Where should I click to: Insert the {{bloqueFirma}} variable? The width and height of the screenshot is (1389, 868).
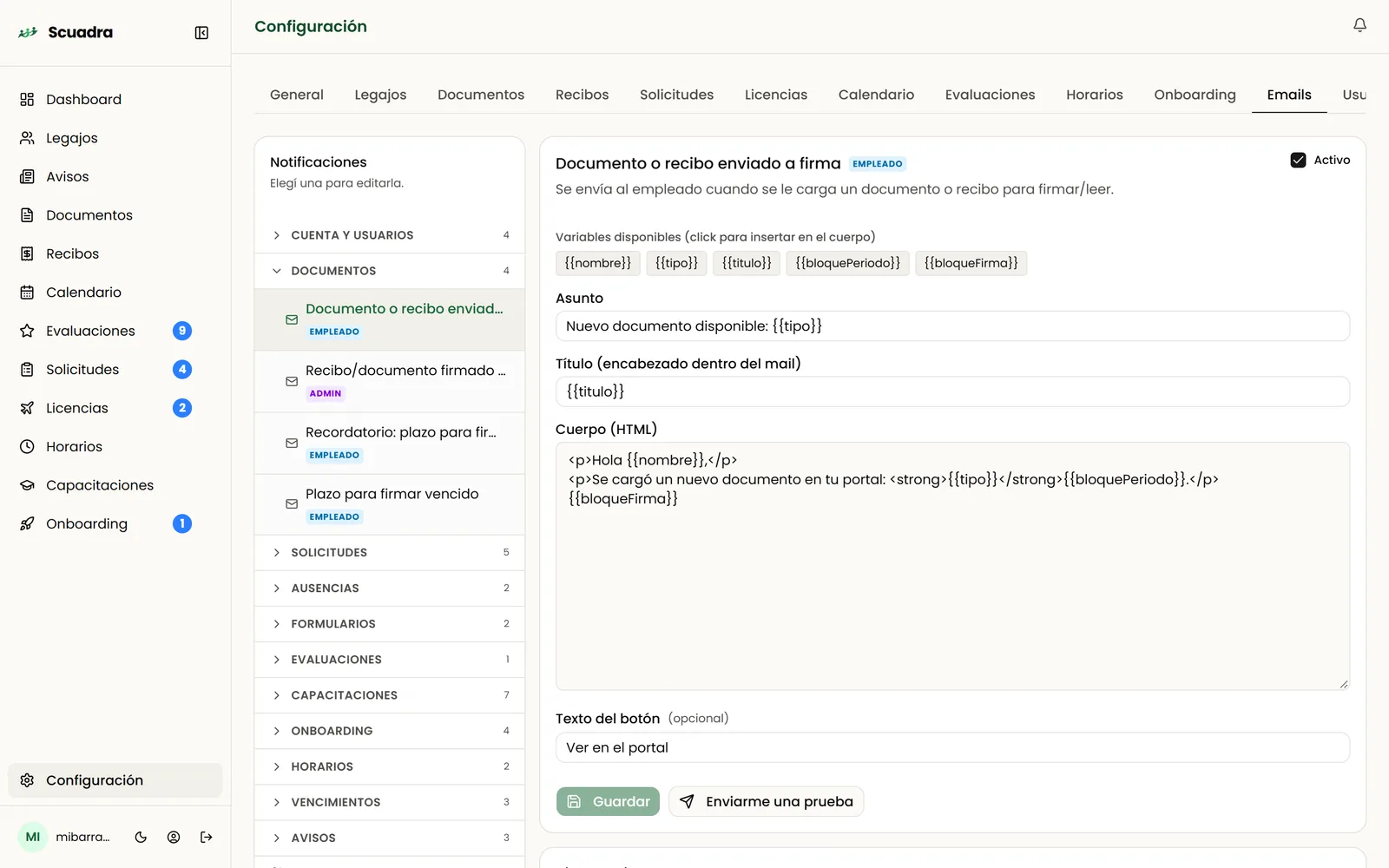971,263
